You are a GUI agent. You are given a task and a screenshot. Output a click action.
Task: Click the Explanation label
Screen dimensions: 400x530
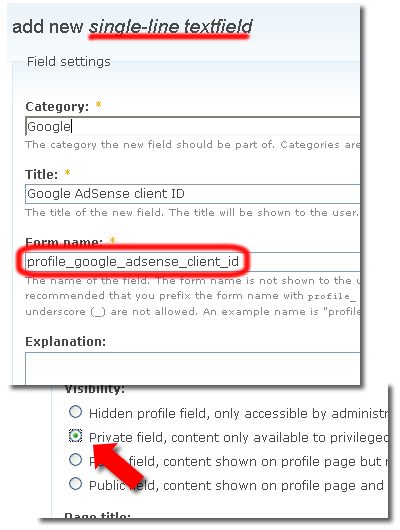click(x=66, y=342)
